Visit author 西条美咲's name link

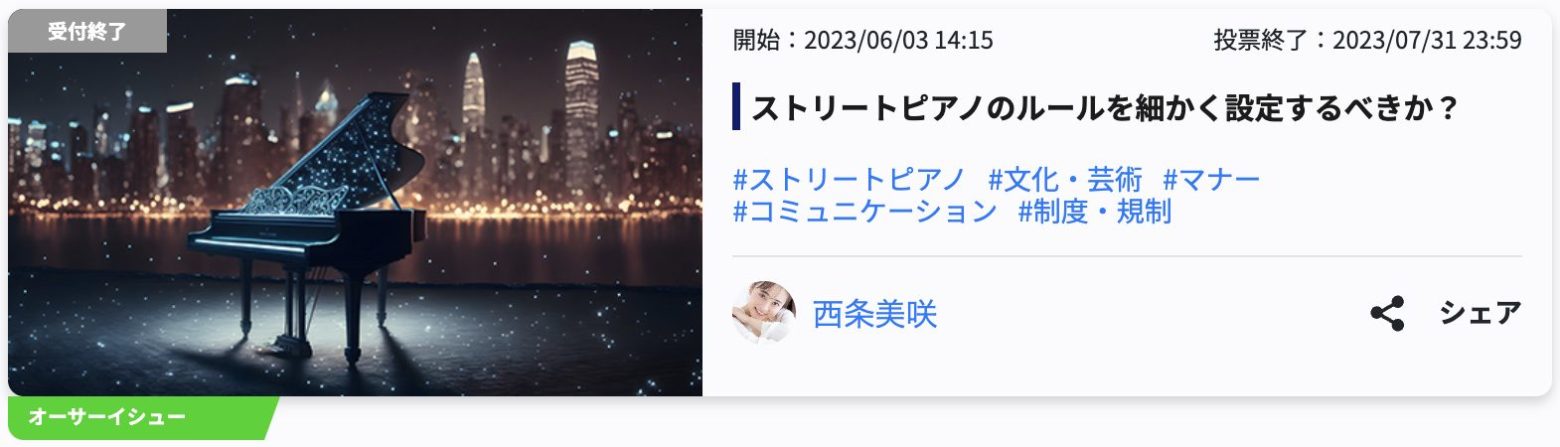875,314
